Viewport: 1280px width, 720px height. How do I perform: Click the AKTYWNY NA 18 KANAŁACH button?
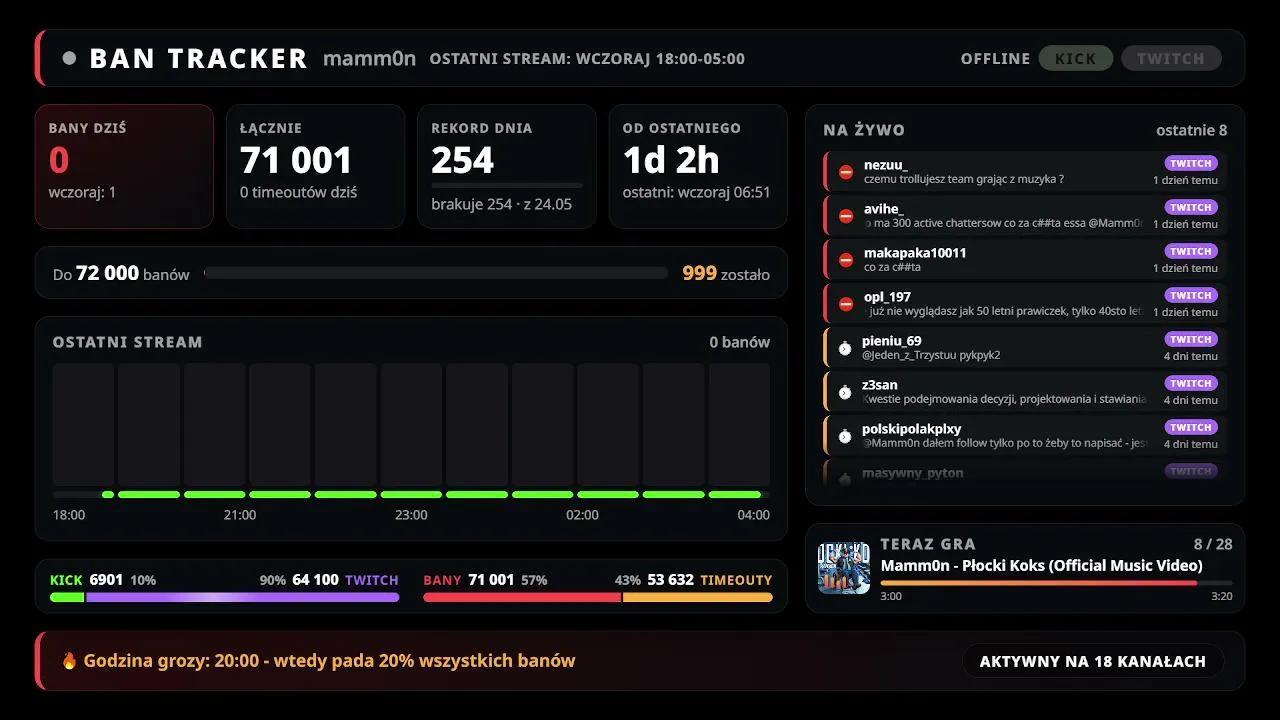(x=1093, y=661)
